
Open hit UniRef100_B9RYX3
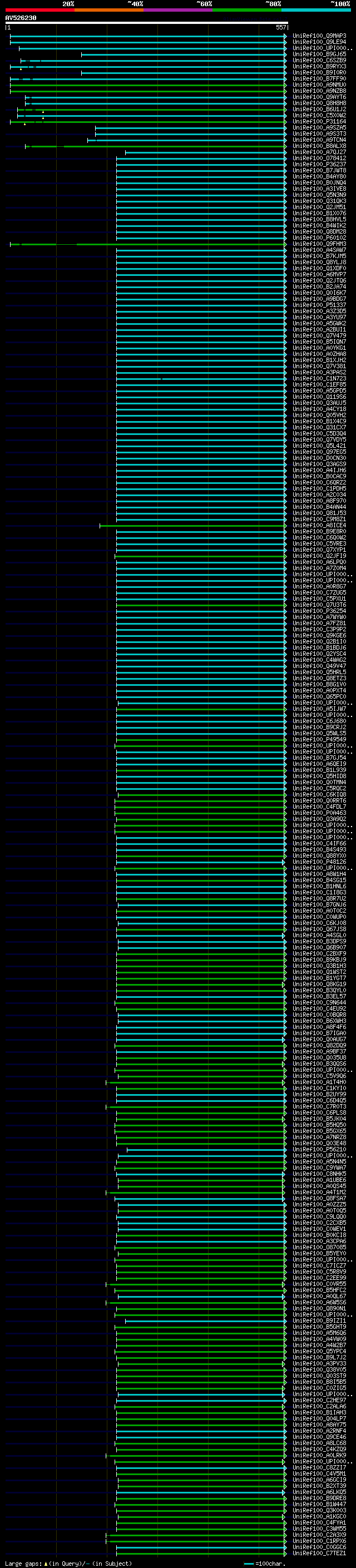[319, 66]
